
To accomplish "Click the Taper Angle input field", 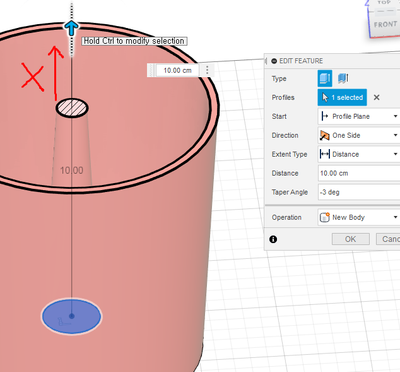I will click(x=359, y=192).
